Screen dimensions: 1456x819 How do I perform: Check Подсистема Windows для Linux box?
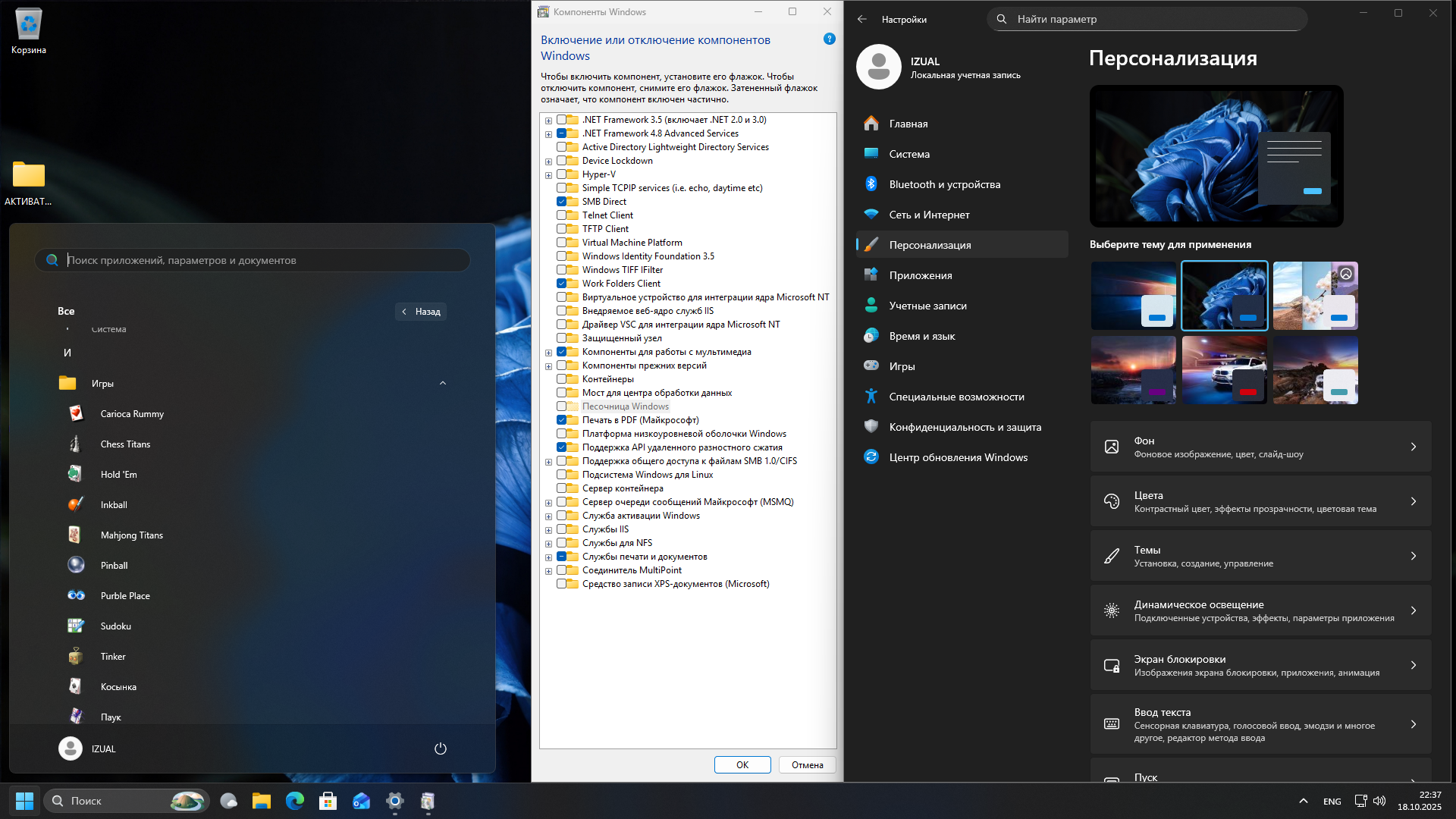[x=562, y=475]
